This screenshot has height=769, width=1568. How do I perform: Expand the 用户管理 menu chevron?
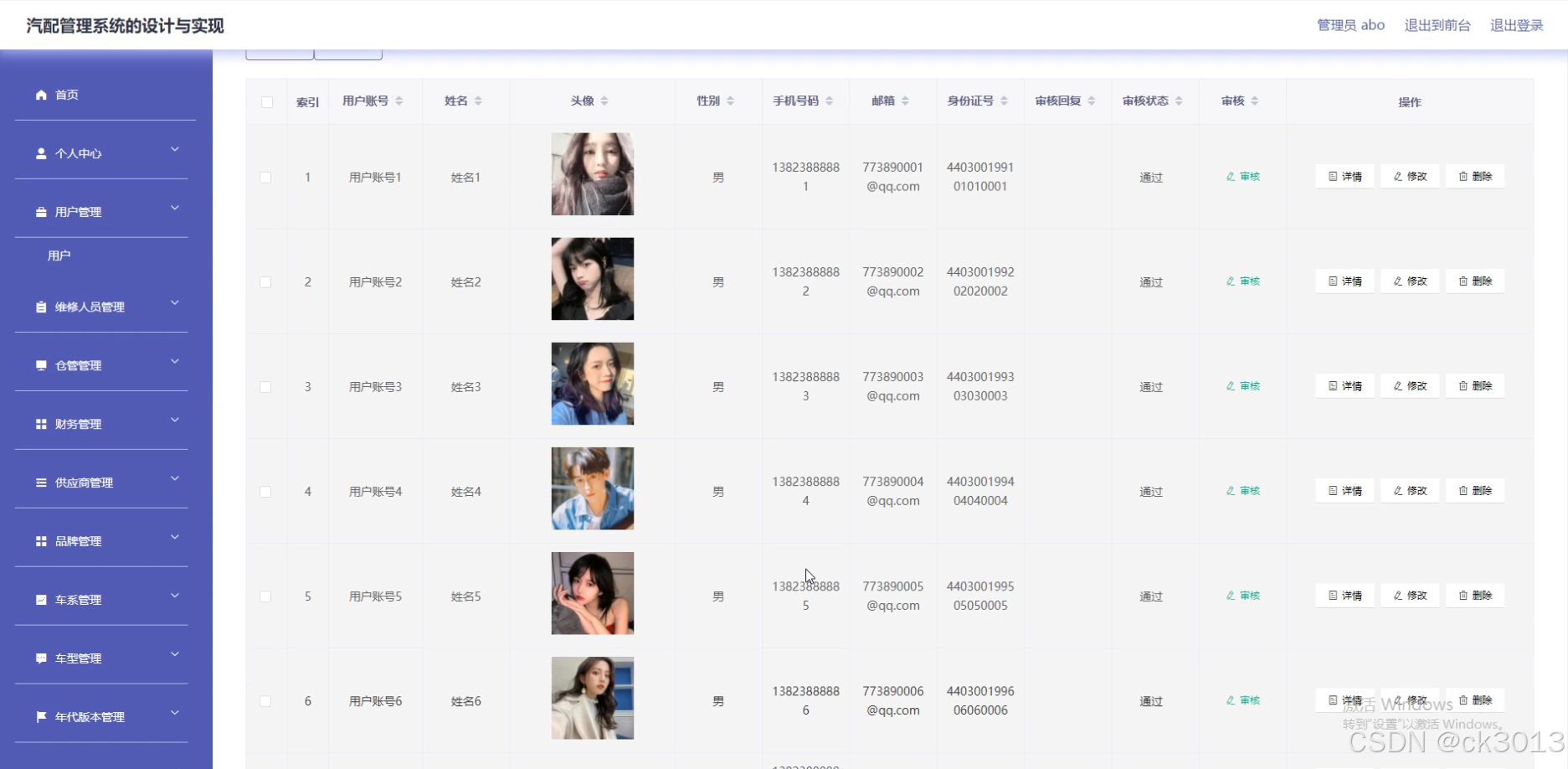click(x=174, y=207)
